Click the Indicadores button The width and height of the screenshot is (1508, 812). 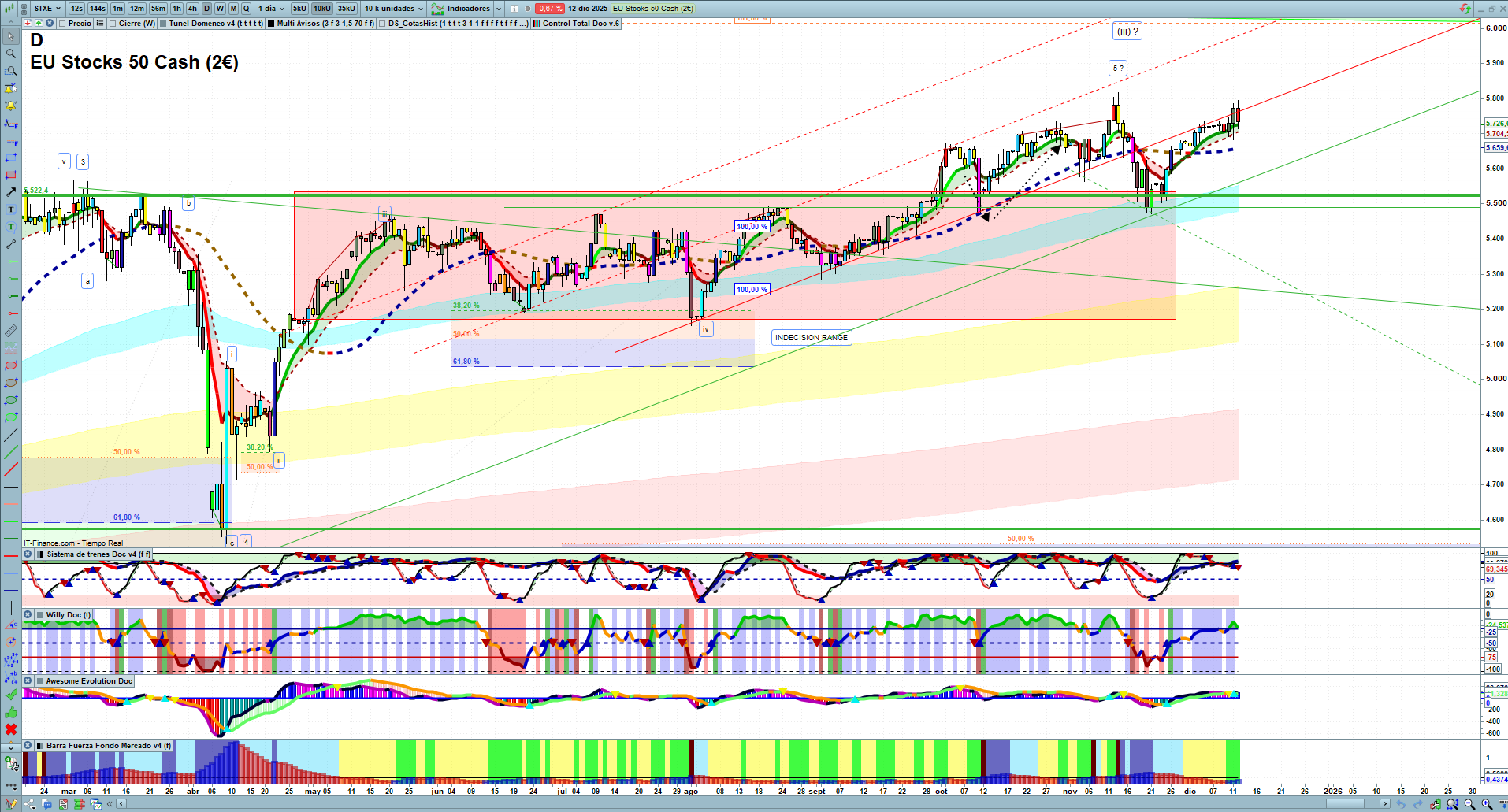[x=466, y=9]
